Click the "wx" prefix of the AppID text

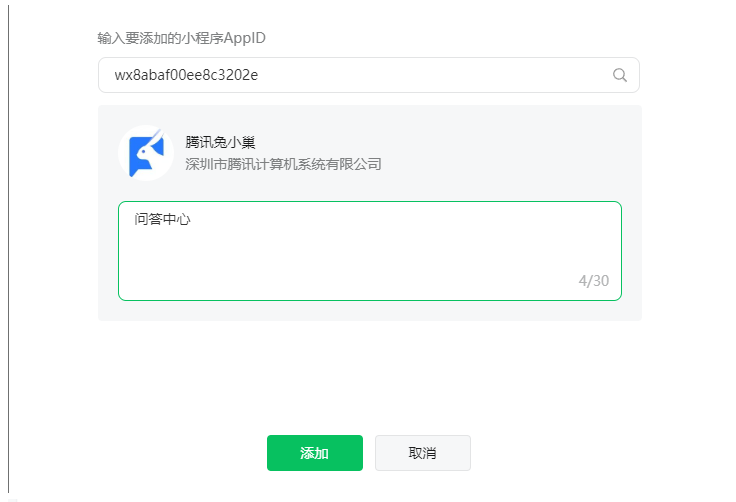[121, 75]
